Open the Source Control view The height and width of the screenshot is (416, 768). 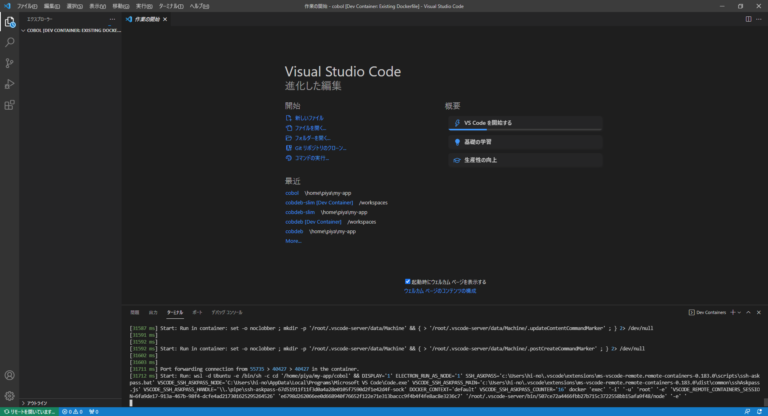[x=9, y=63]
